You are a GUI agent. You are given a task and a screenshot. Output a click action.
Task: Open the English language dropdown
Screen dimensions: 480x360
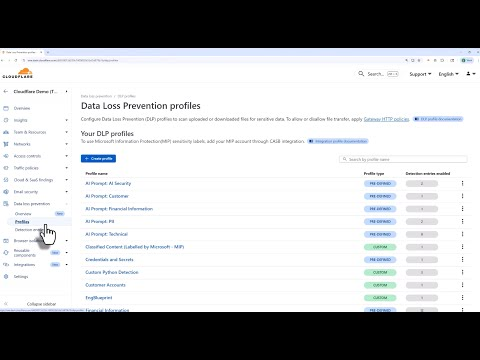(448, 74)
